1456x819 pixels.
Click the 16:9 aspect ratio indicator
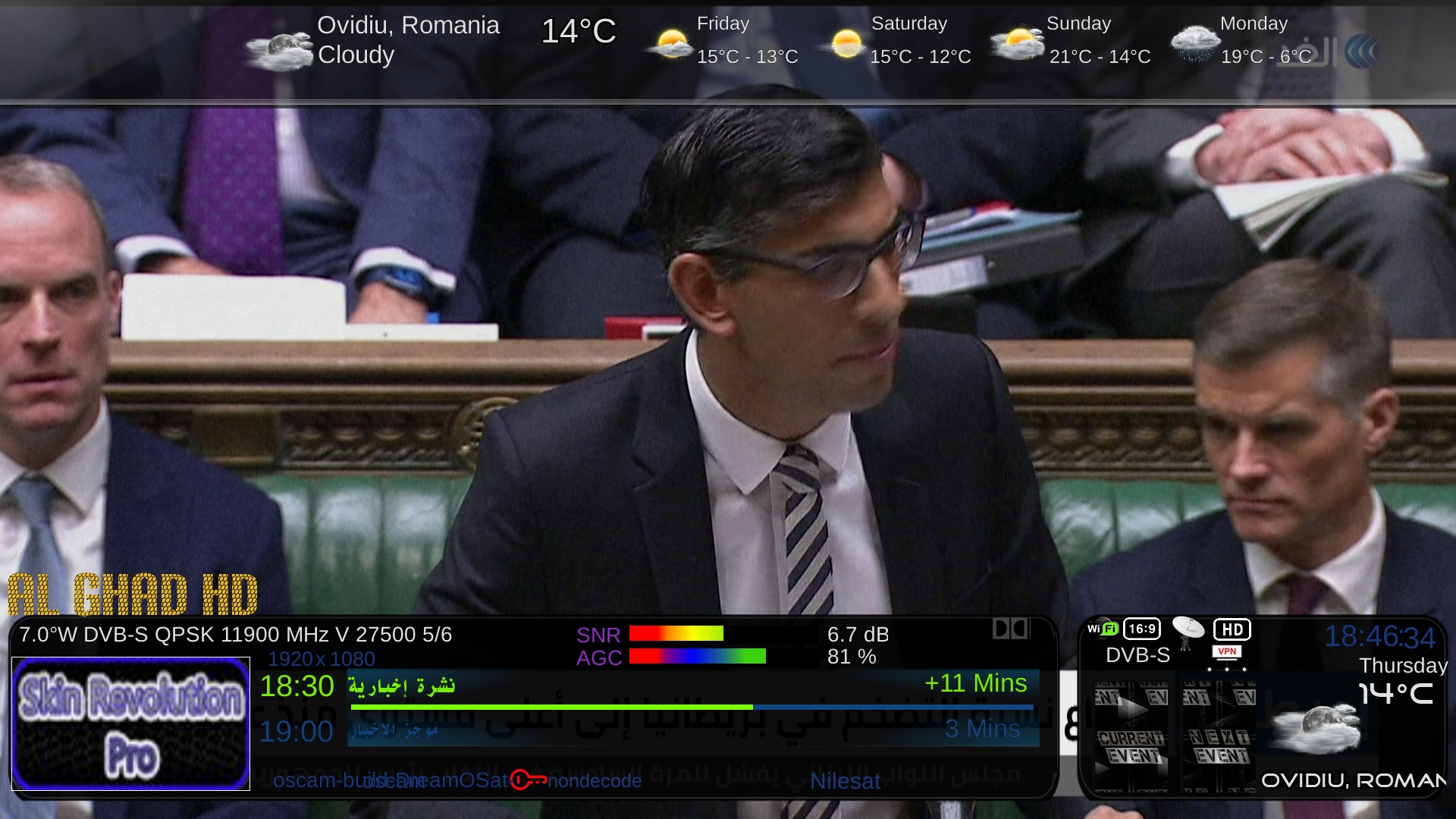tap(1142, 629)
